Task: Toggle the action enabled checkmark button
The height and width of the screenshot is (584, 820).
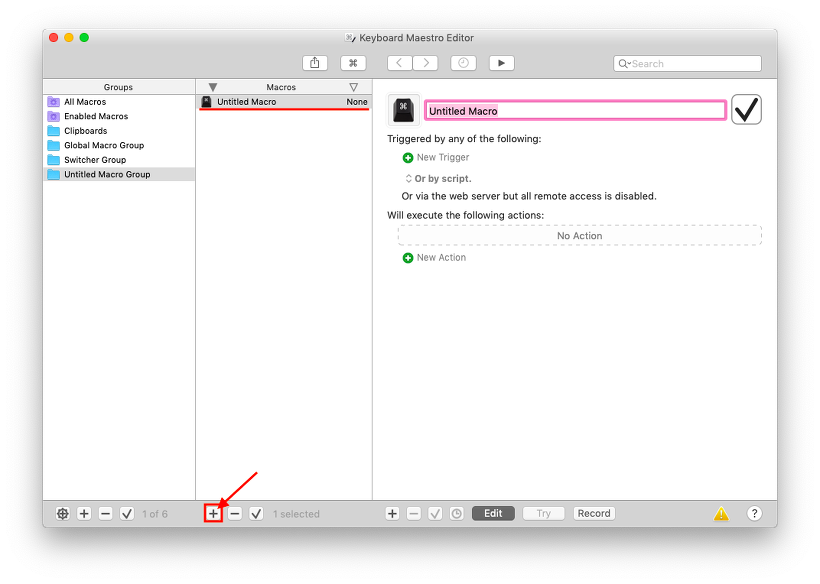Action: coord(435,513)
